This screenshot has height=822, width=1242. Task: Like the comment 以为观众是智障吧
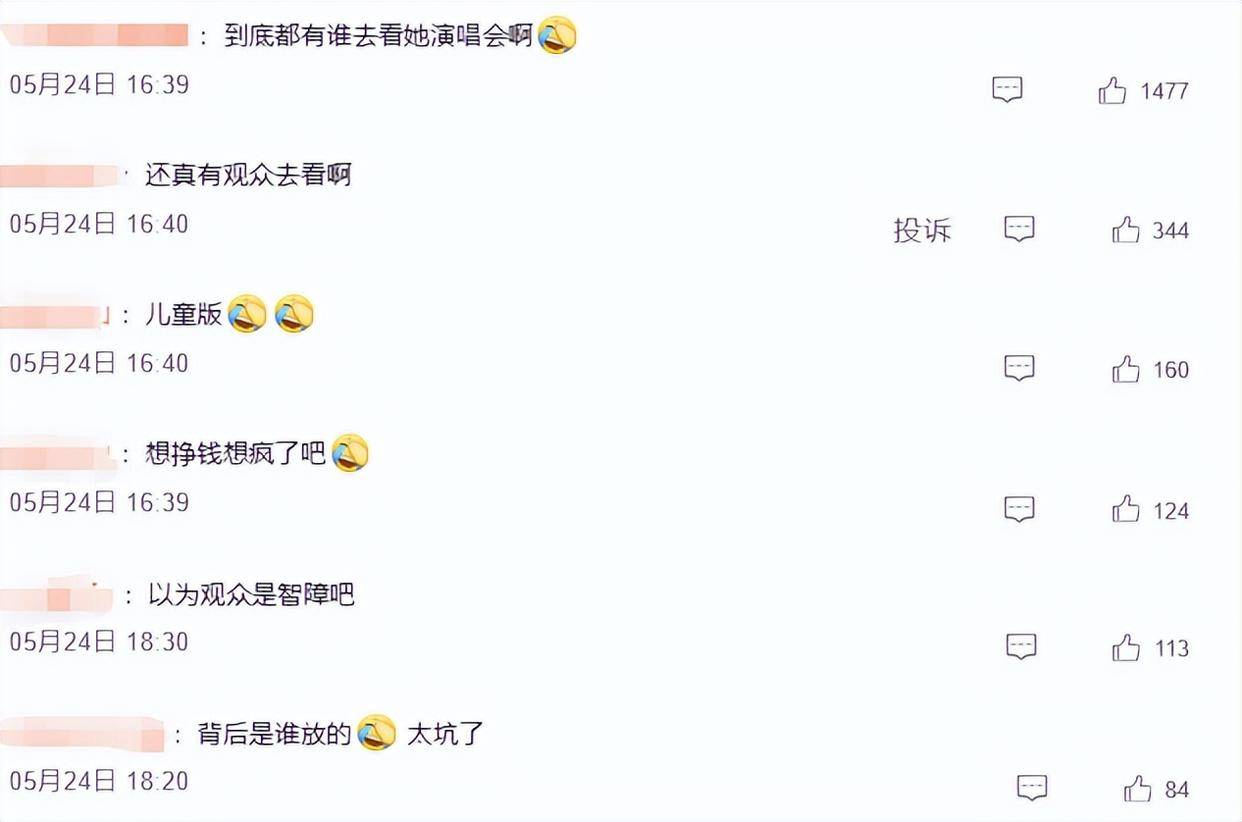(1126, 648)
